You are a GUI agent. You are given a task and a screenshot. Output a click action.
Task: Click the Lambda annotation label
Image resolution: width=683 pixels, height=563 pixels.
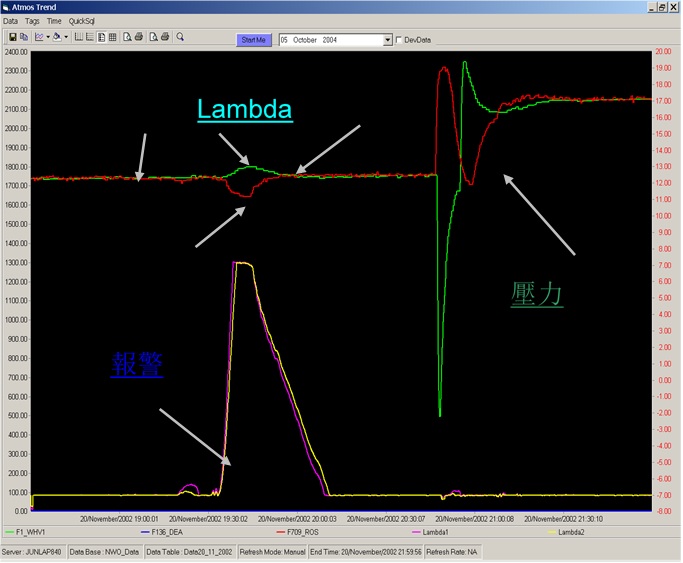tap(245, 110)
